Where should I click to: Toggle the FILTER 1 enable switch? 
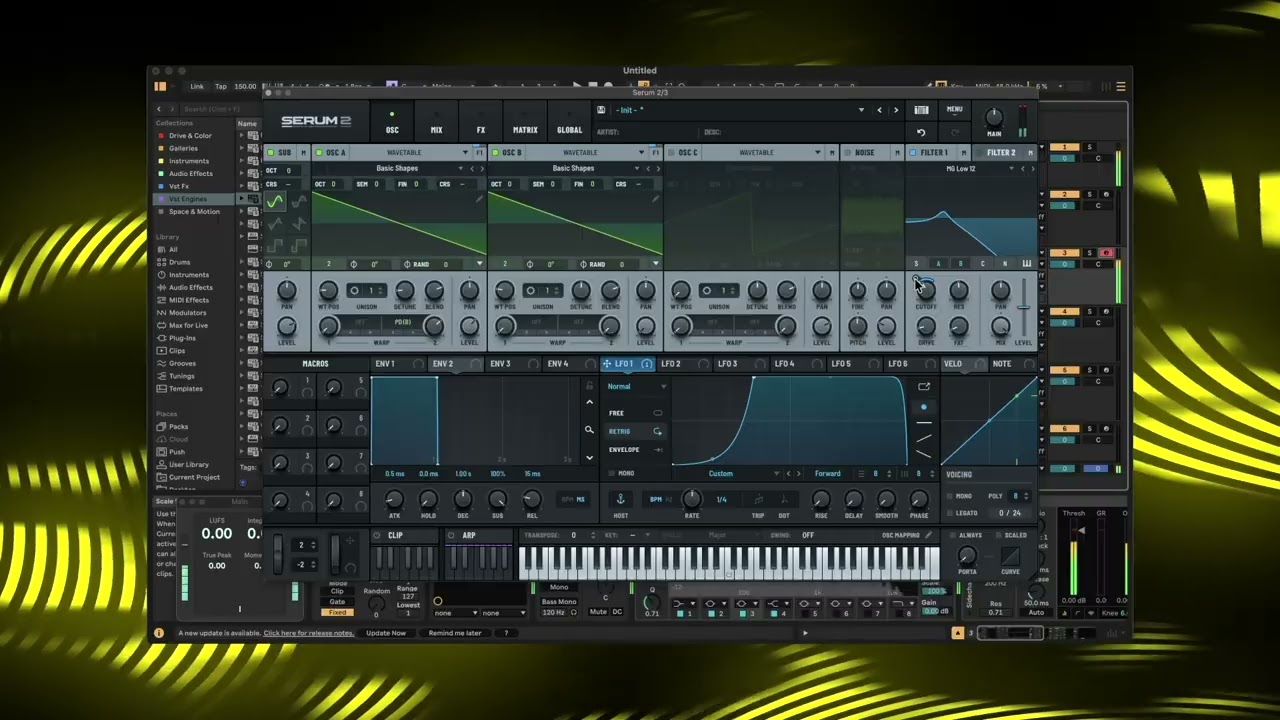(x=912, y=153)
